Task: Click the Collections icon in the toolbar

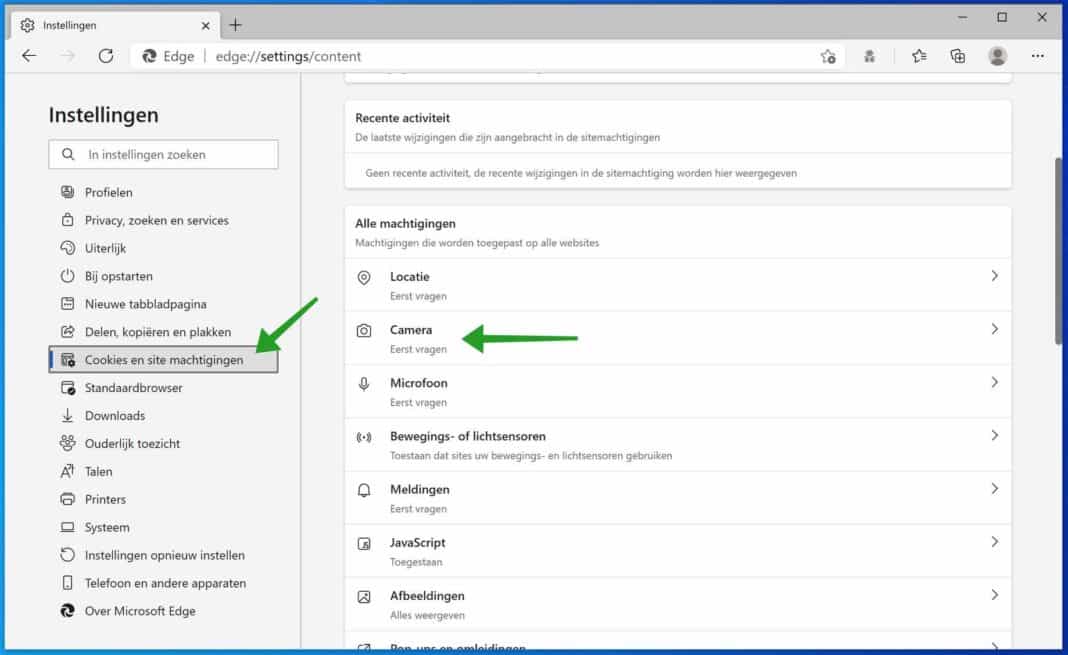Action: click(957, 56)
